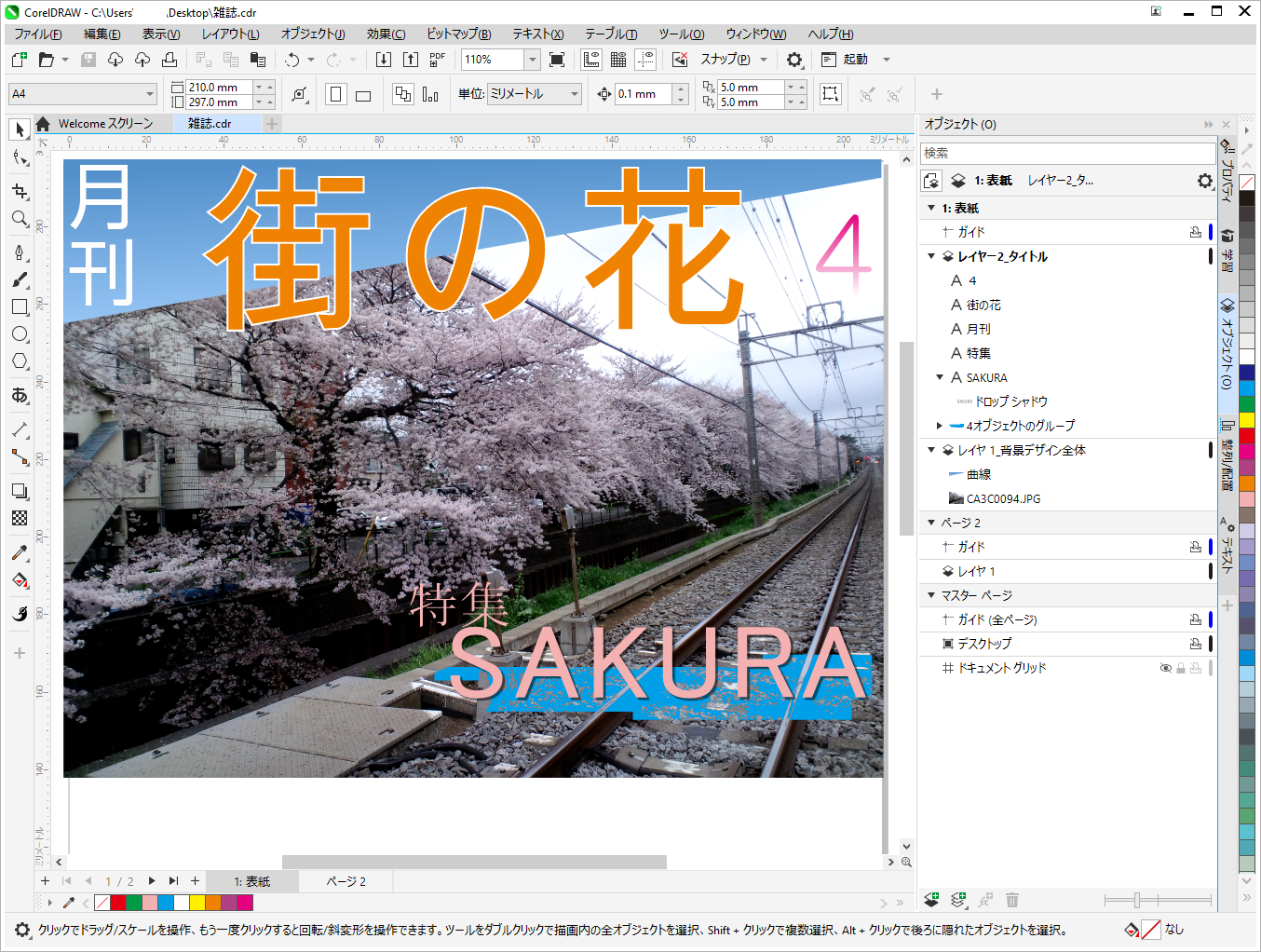Screen dimensions: 1261x952
Task: Click the Publish to PDF icon
Action: tap(437, 60)
